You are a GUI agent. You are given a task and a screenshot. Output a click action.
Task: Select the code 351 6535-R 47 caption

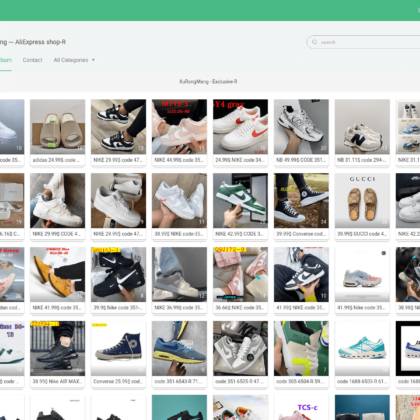(x=240, y=381)
